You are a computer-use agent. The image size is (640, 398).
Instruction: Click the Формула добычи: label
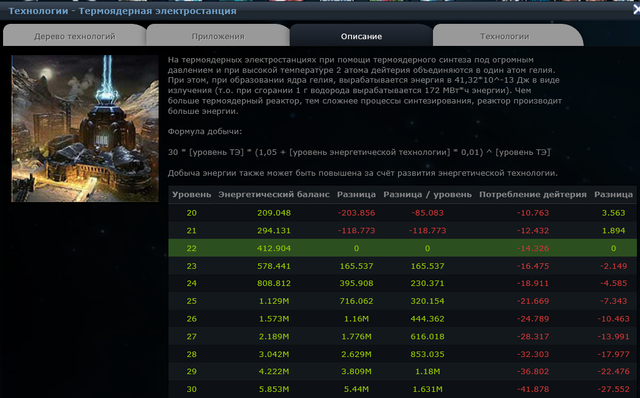point(204,131)
